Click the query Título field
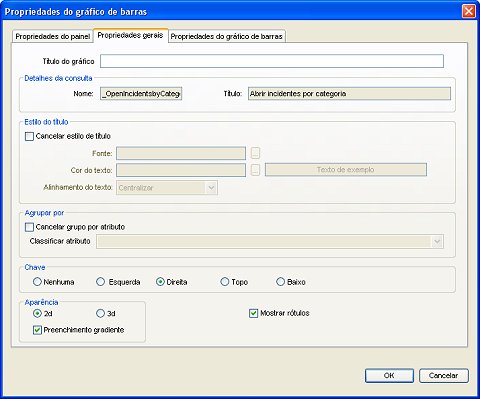This screenshot has height=399, width=480. pos(349,94)
